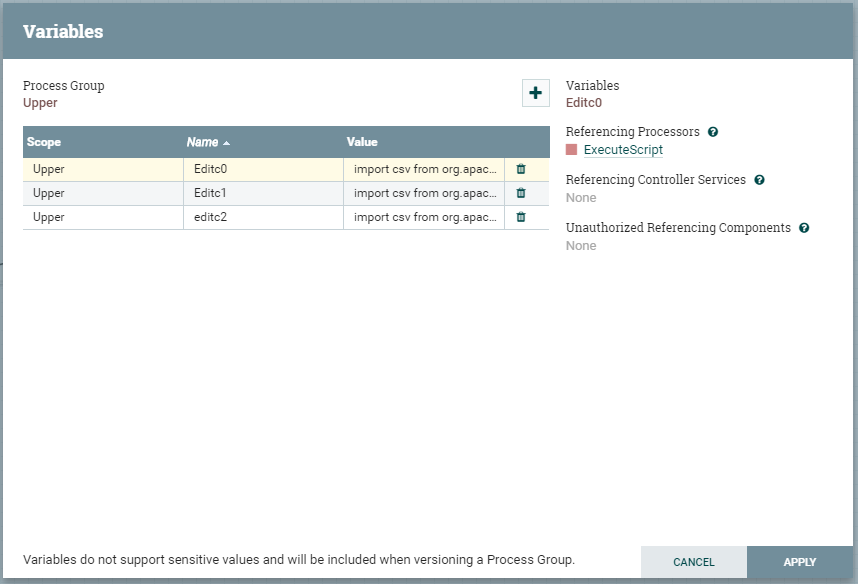This screenshot has width=858, height=584.
Task: Click the plus icon to add variable
Action: [x=535, y=93]
